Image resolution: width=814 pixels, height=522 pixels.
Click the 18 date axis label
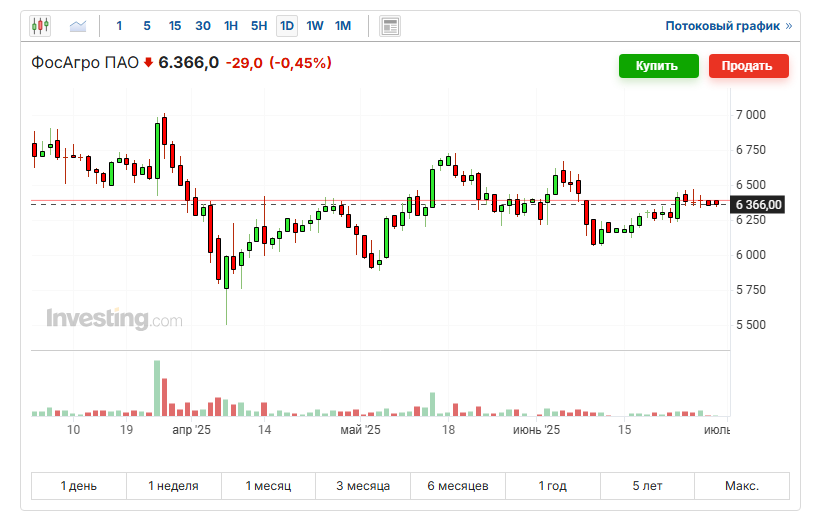point(449,430)
